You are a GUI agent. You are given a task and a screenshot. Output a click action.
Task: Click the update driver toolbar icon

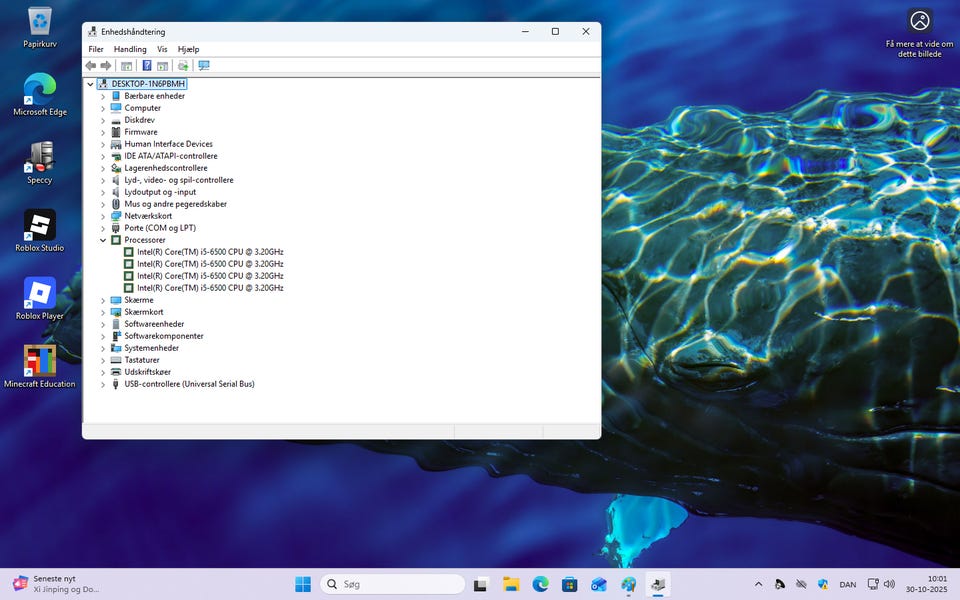pos(183,66)
